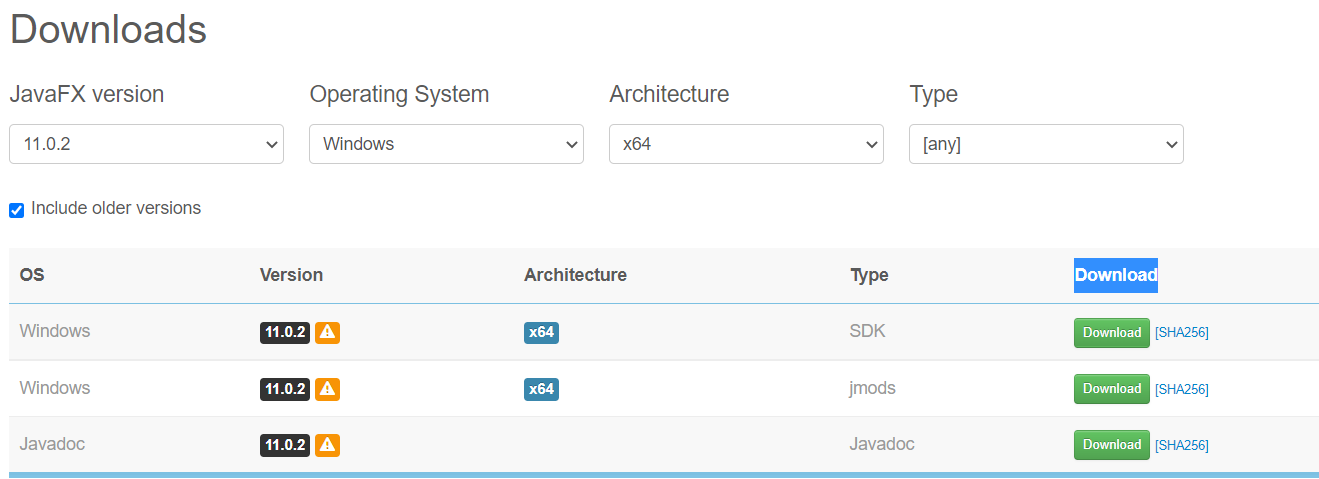
Task: Download the Windows SDK package
Action: pyautogui.click(x=1112, y=332)
